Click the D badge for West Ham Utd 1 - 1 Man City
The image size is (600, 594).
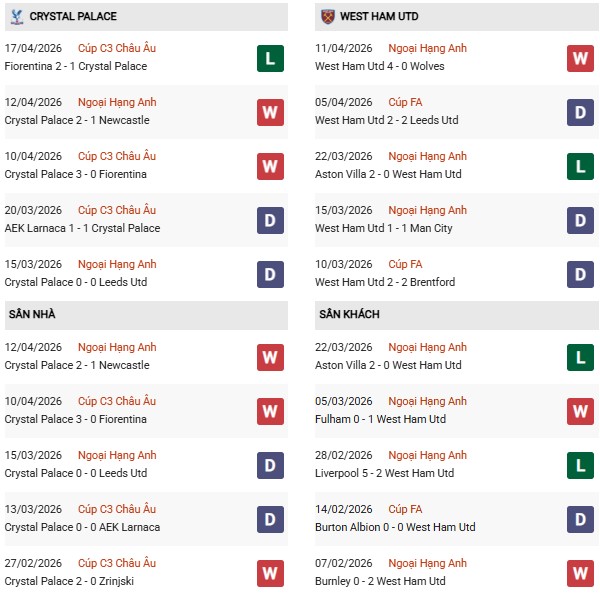coord(581,220)
